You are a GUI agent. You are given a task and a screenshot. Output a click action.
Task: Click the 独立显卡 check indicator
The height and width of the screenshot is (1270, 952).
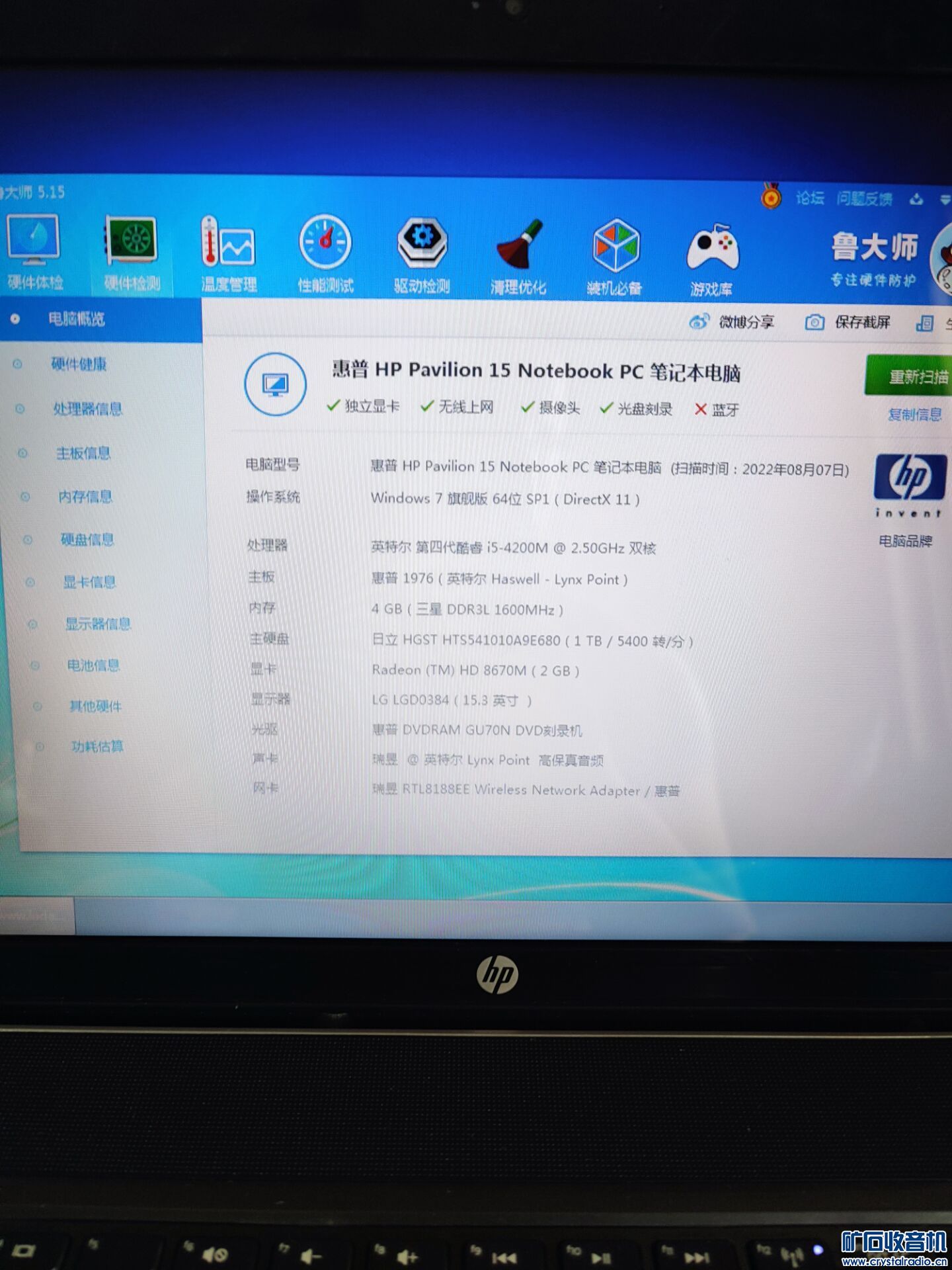coord(363,406)
